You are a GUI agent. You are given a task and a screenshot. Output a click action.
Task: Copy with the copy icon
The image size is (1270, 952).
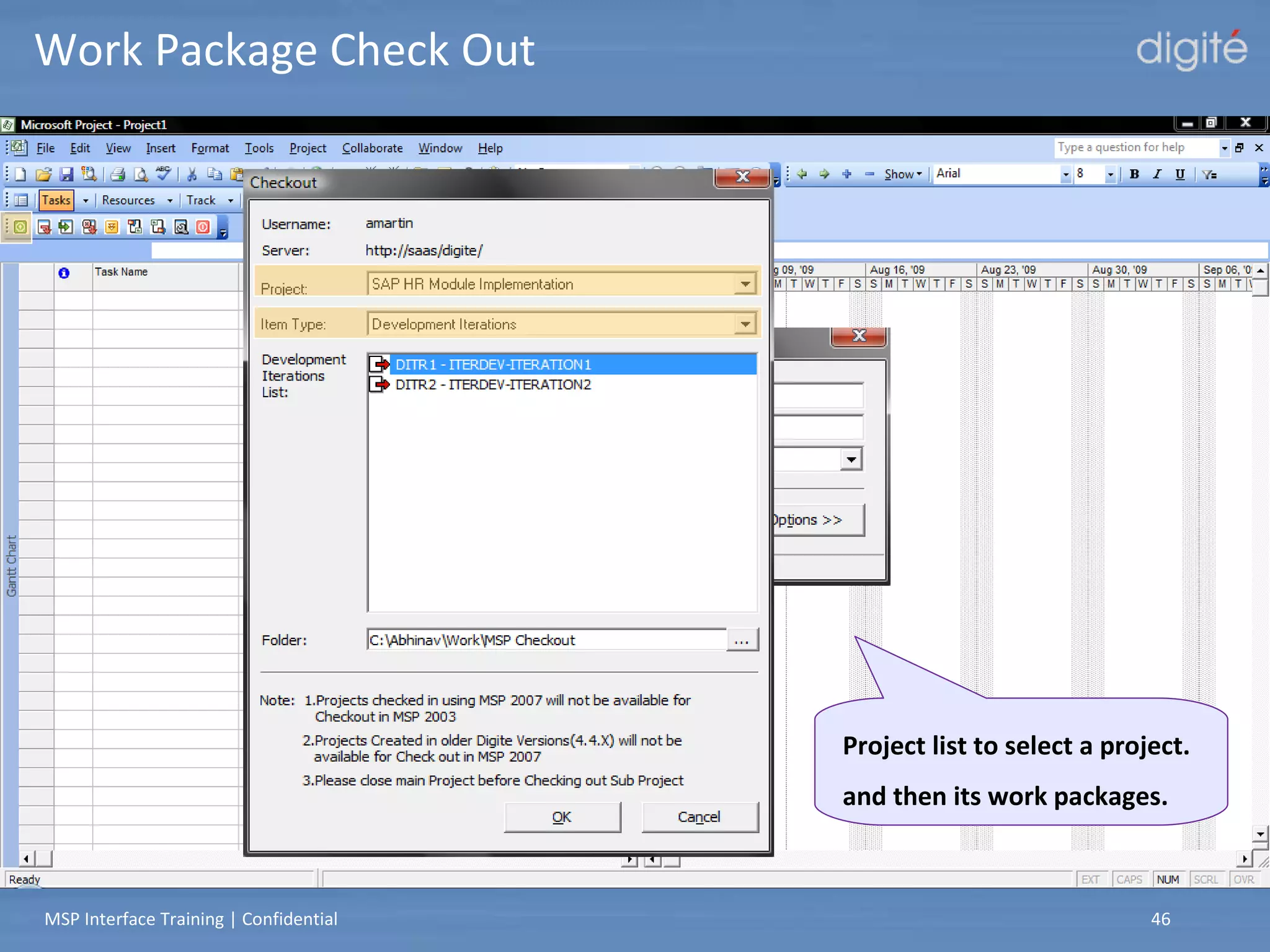tap(215, 175)
